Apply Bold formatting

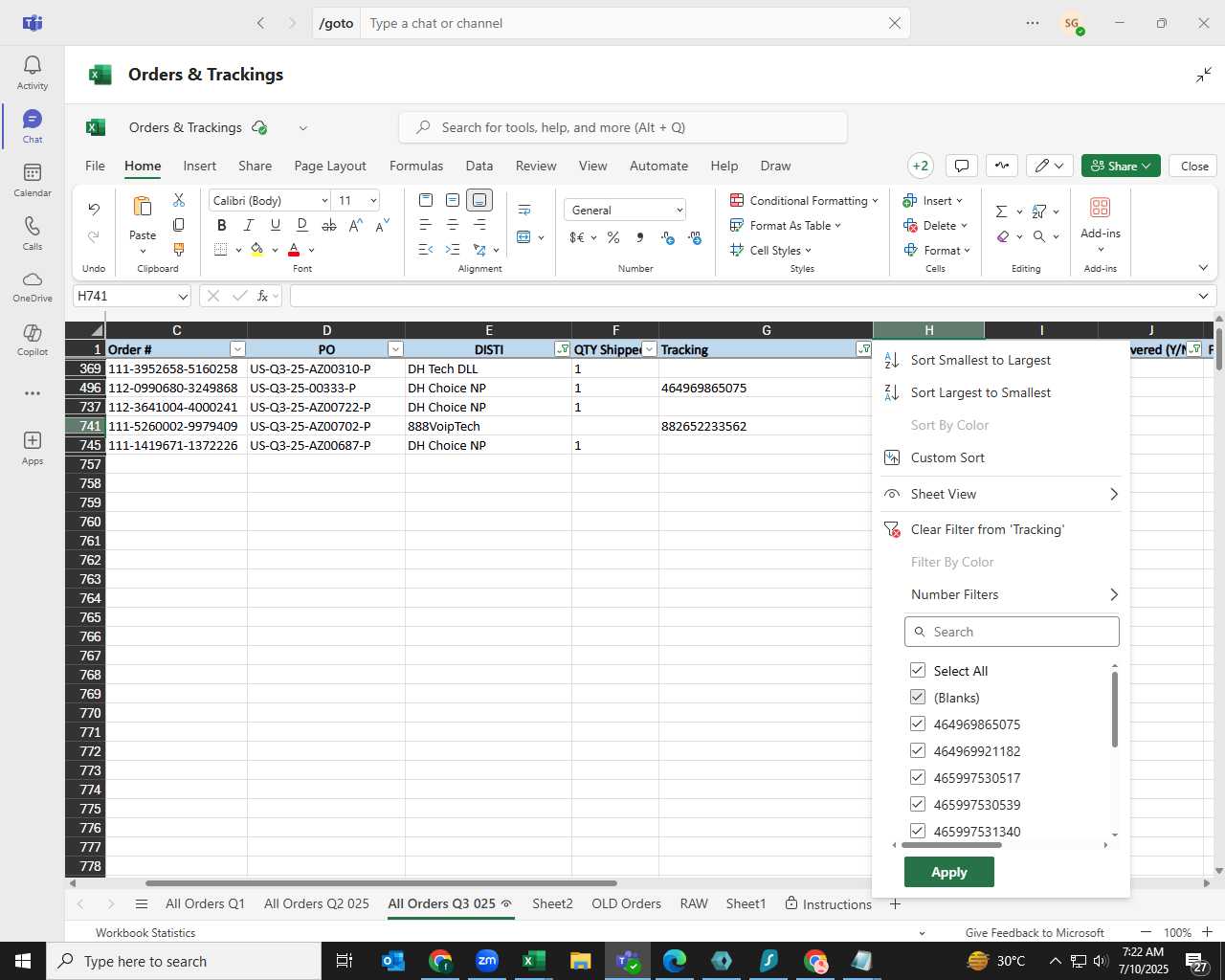point(222,225)
